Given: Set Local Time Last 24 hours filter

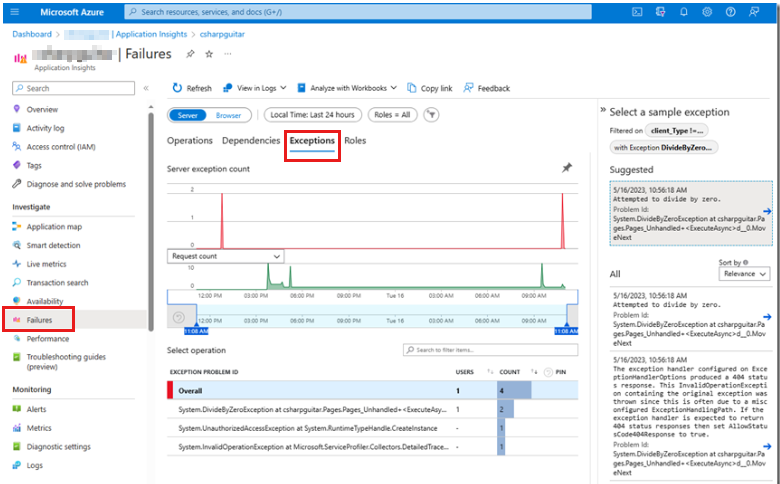Looking at the screenshot, I should 313,115.
